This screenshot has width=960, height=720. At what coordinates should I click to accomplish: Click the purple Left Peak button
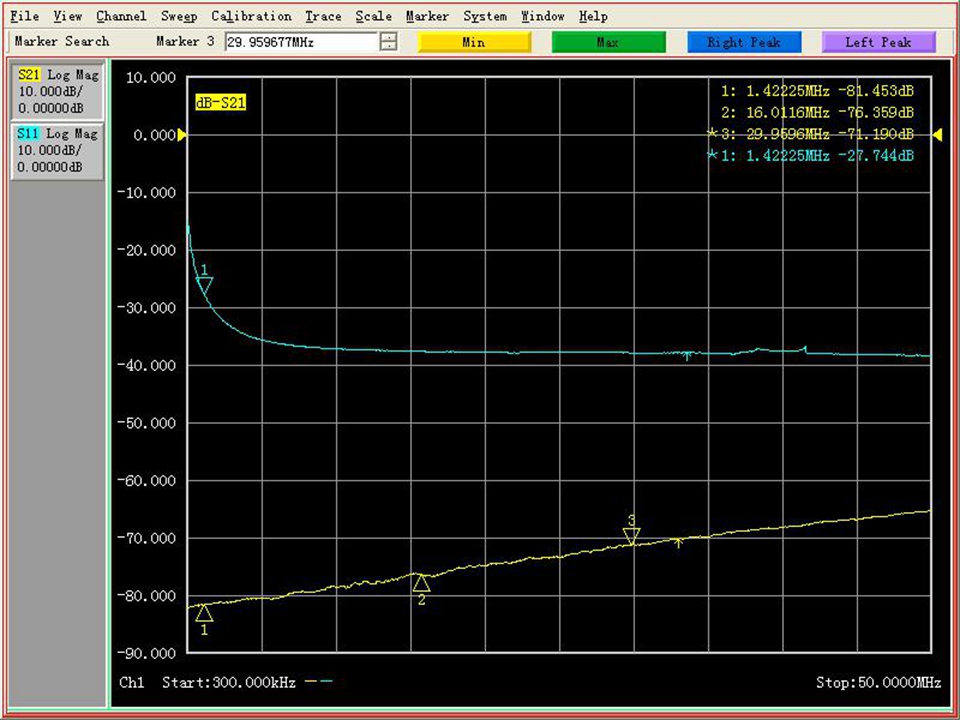click(x=878, y=42)
